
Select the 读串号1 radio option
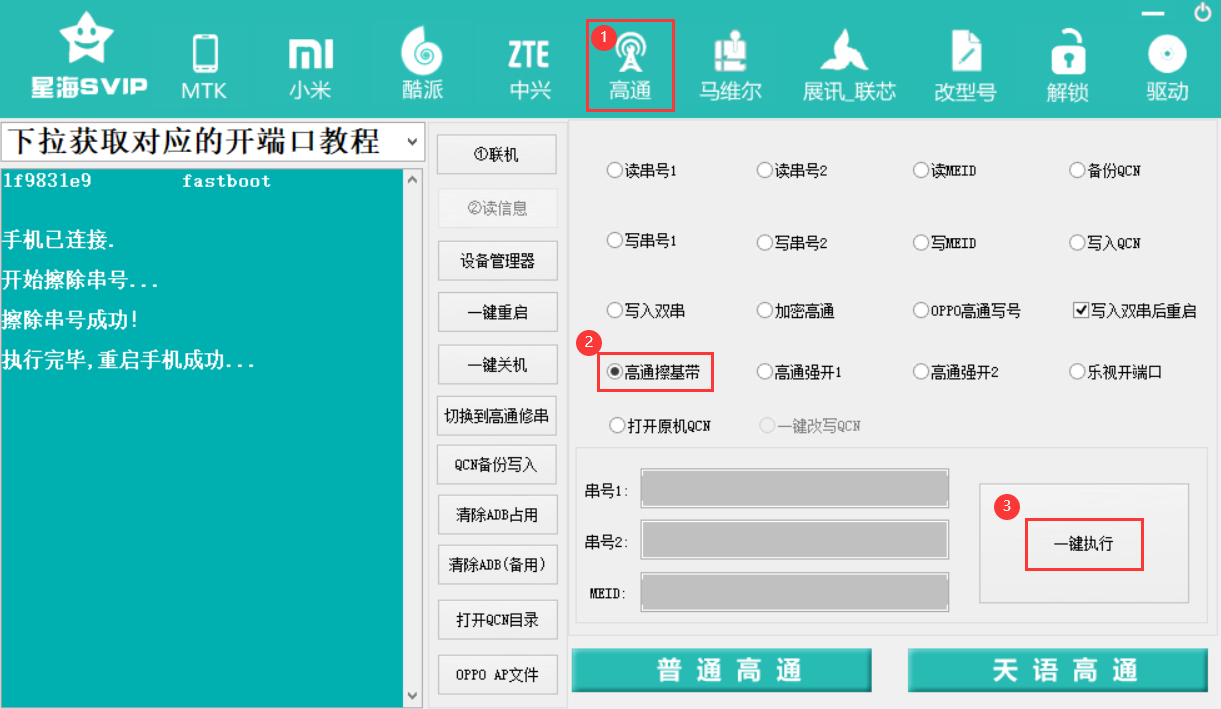642,170
